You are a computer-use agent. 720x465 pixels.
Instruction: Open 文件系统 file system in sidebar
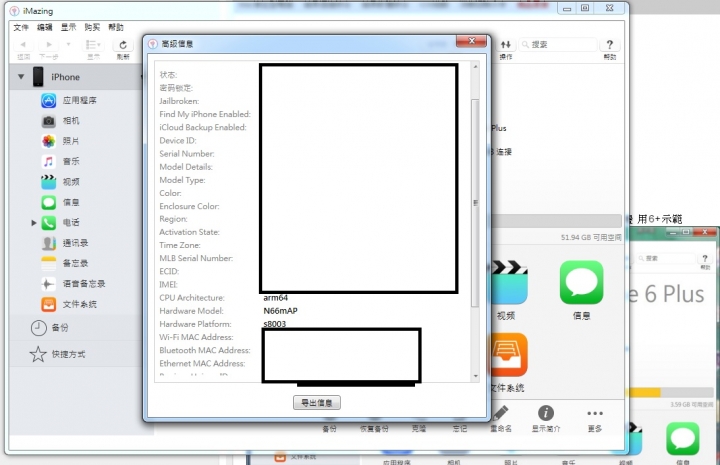coord(69,304)
